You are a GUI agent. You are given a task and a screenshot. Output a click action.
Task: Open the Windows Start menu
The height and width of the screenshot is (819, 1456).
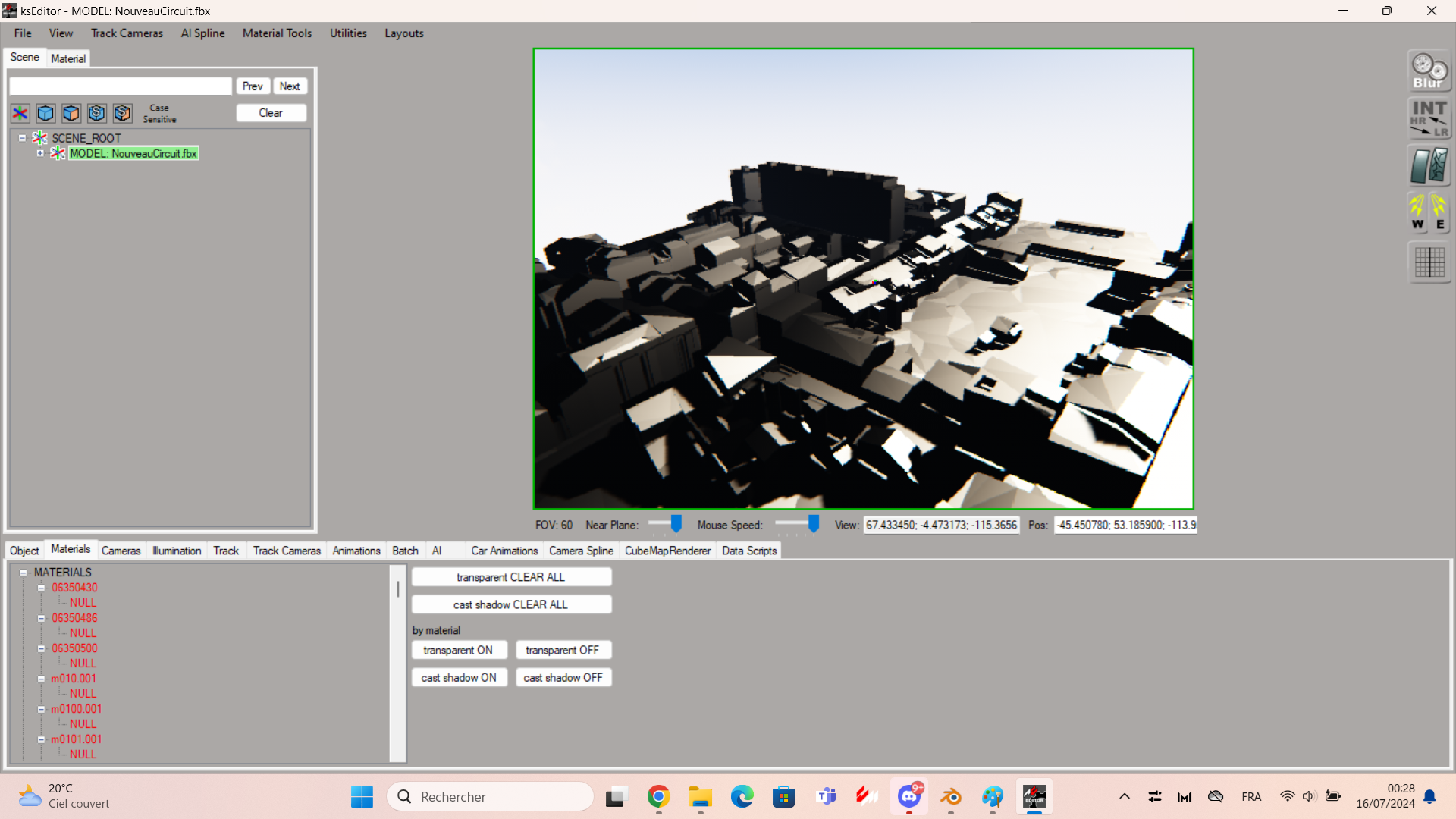tap(362, 797)
